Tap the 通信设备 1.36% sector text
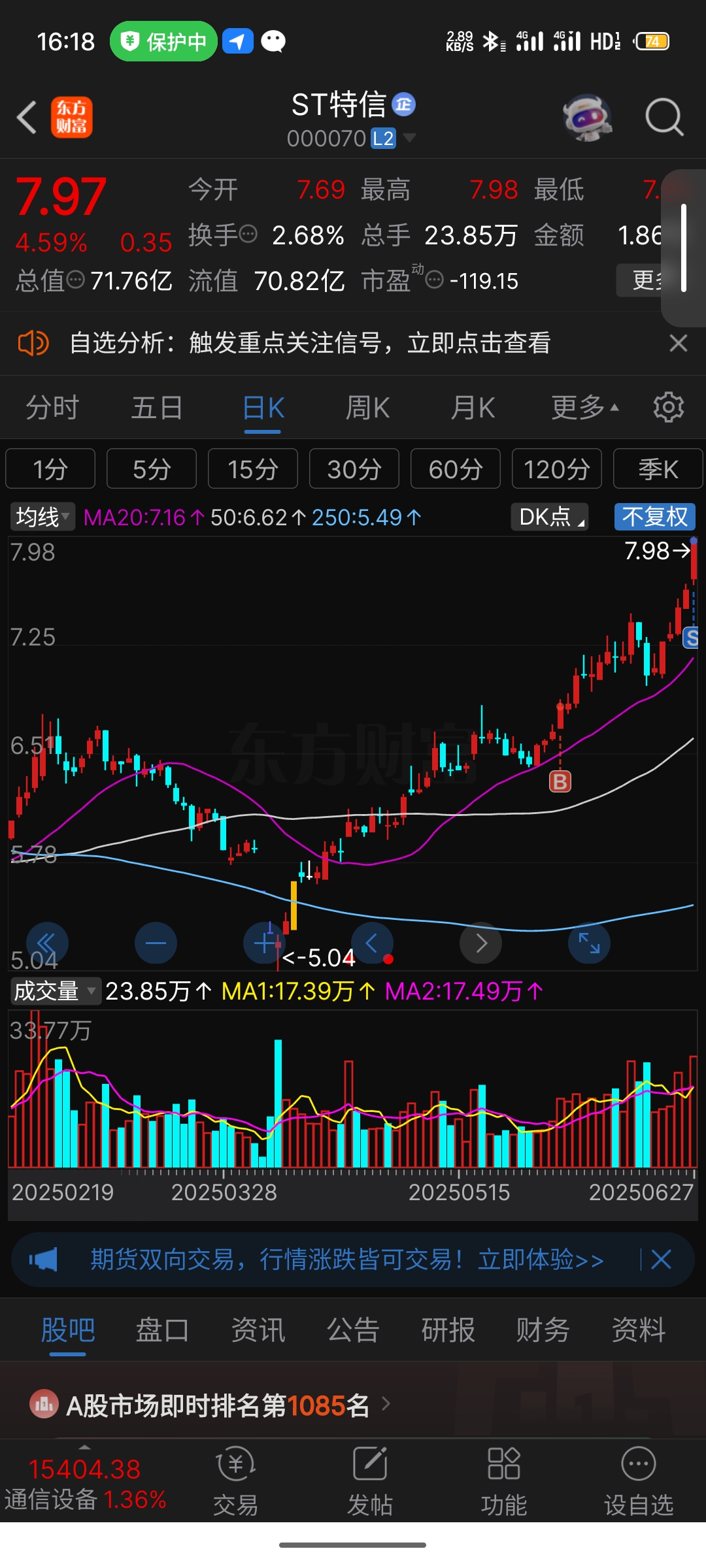The height and width of the screenshot is (1568, 706). [x=86, y=1499]
